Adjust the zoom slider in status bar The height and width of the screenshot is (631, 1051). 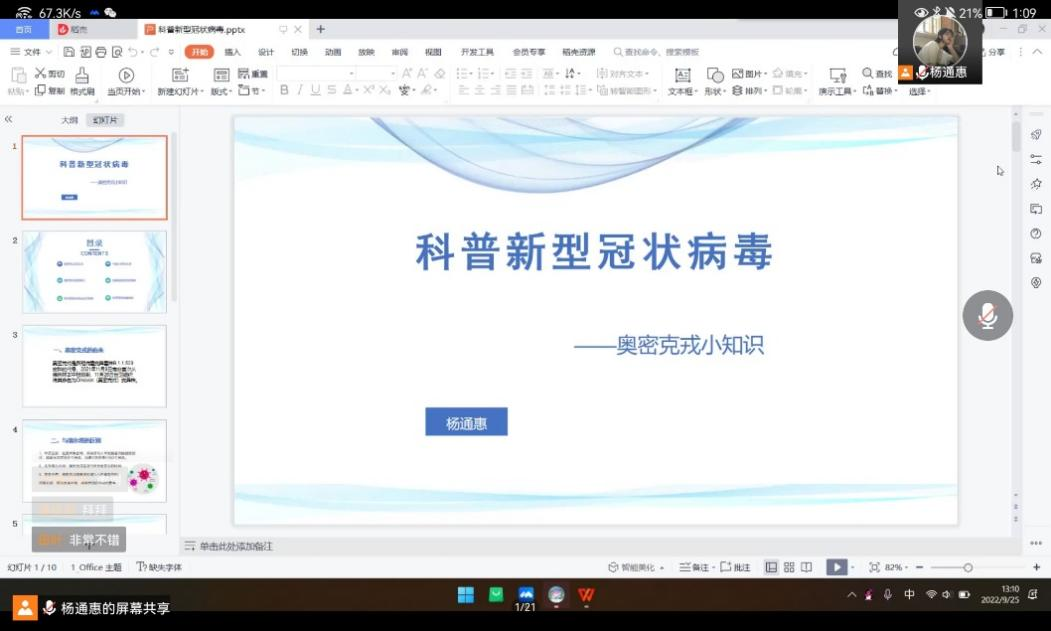point(967,567)
